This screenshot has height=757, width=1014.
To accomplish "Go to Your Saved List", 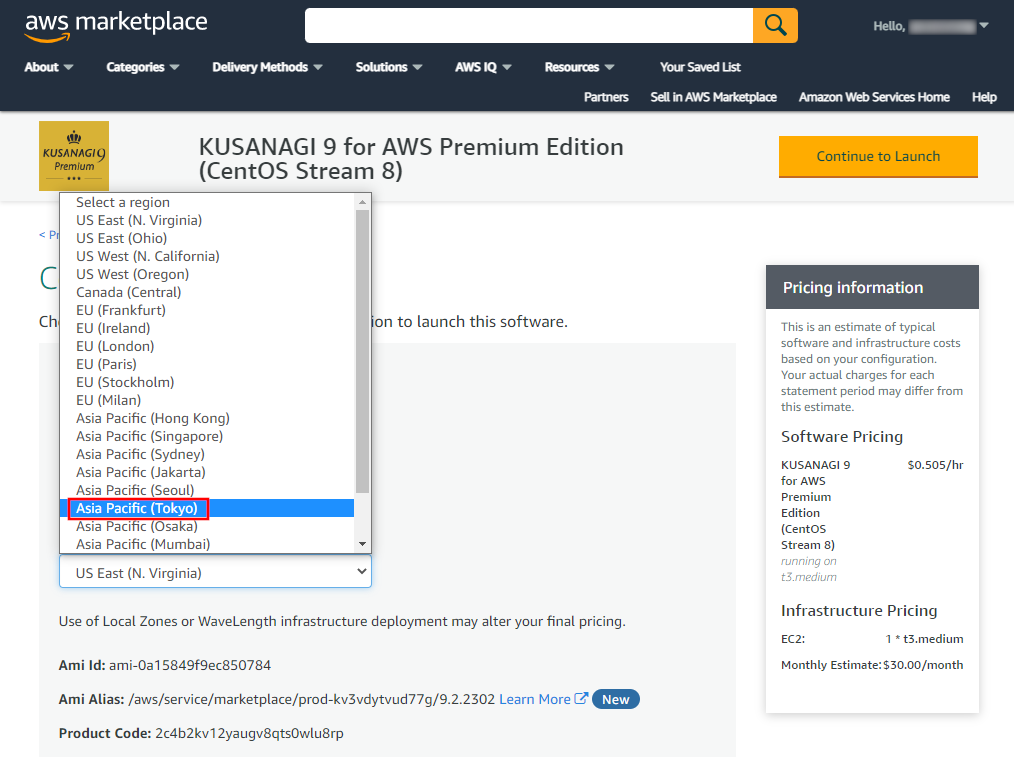I will [x=700, y=67].
